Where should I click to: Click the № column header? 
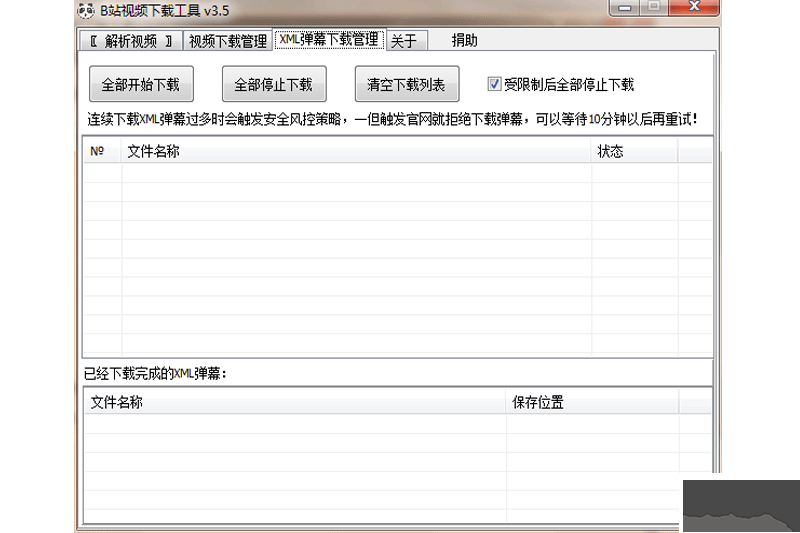tap(103, 151)
